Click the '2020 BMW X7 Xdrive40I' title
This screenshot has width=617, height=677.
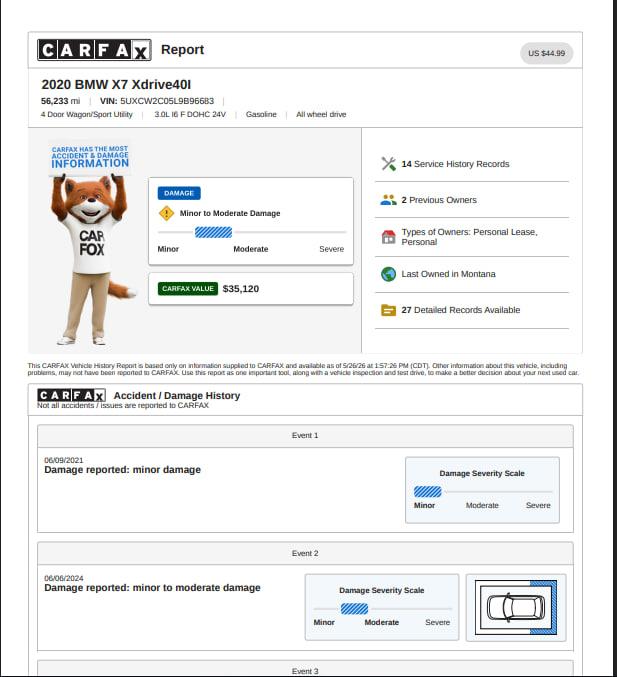click(x=116, y=85)
